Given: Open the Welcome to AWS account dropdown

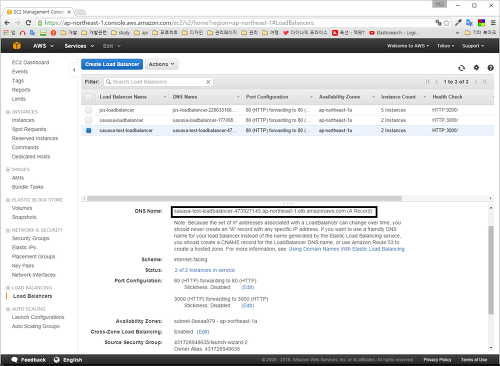Looking at the screenshot, I should pos(408,46).
